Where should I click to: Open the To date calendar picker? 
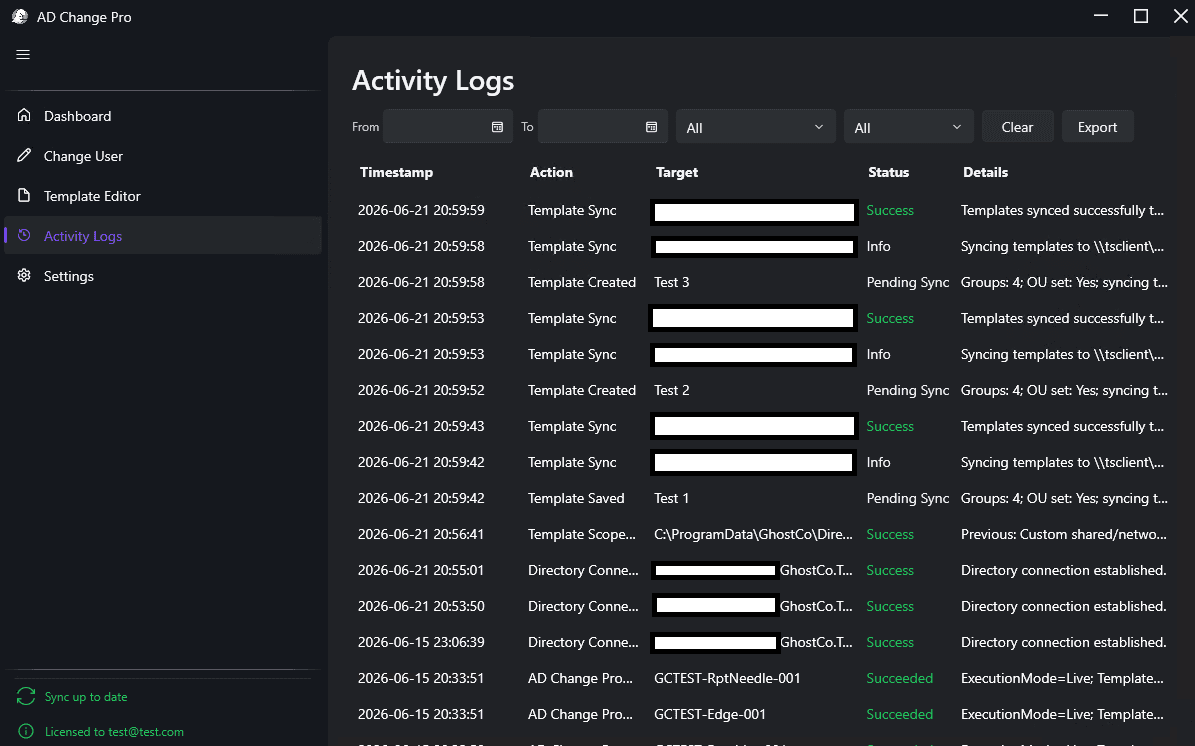tap(652, 127)
